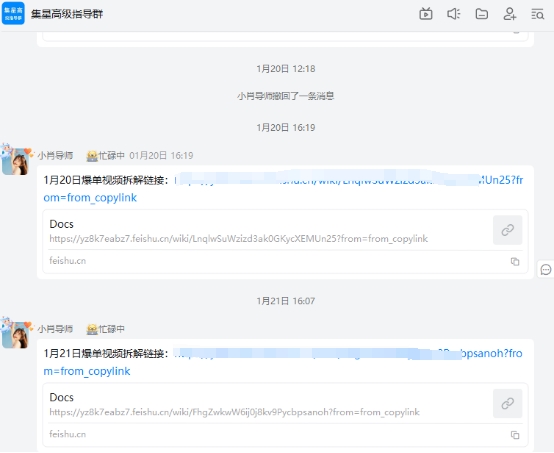554x453 pixels.
Task: Click the floating comment bubble icon at right edge
Action: 546,270
